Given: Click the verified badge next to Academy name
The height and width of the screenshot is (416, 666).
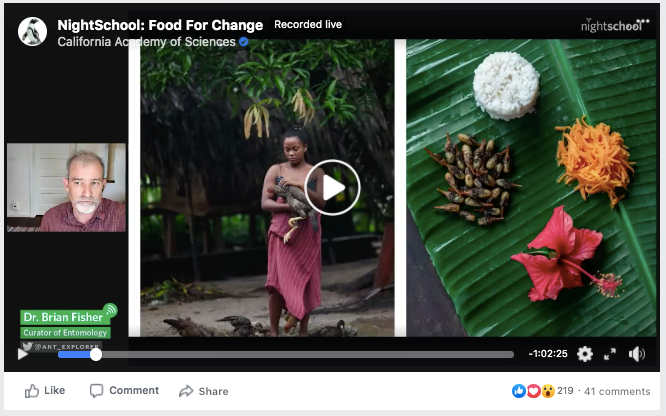Looking at the screenshot, I should pos(244,42).
